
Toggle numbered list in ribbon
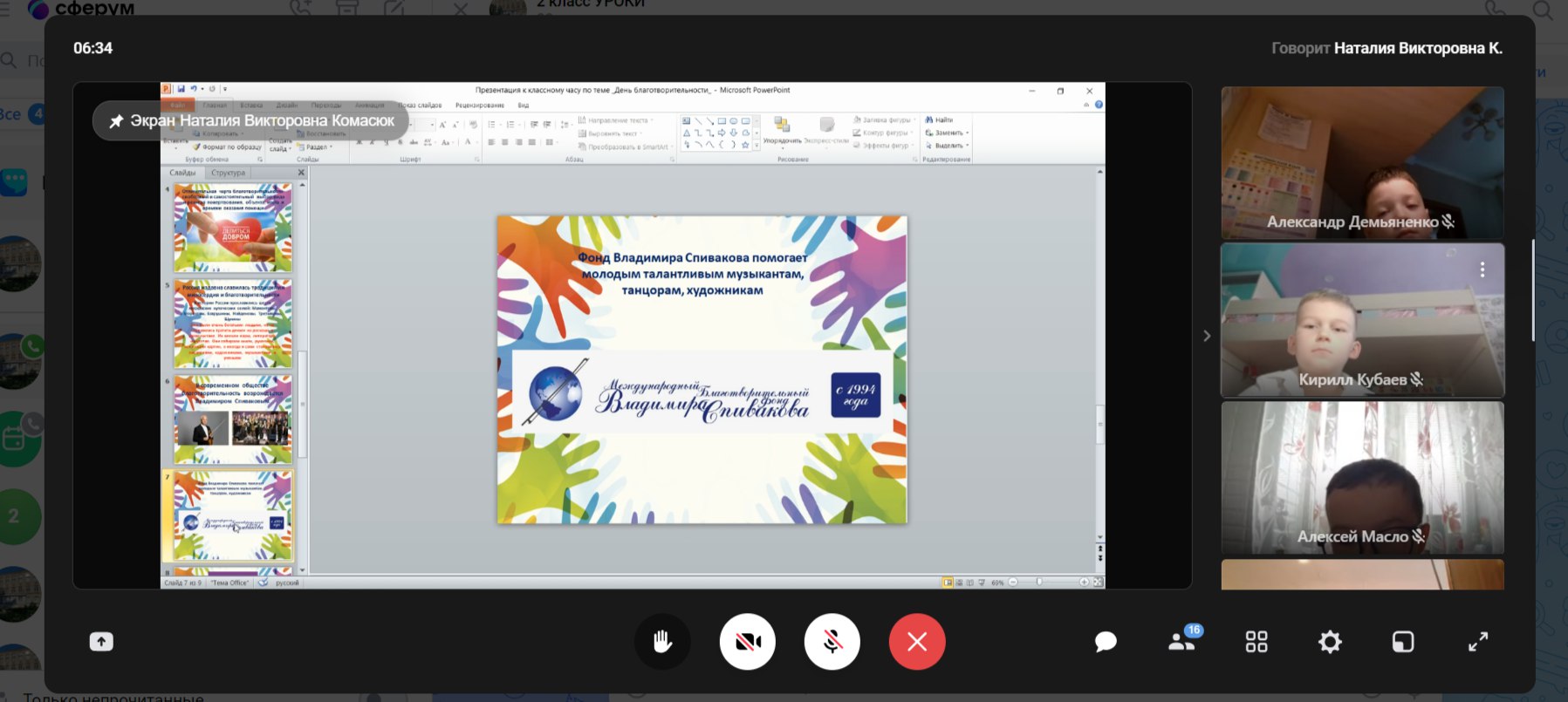tap(512, 125)
